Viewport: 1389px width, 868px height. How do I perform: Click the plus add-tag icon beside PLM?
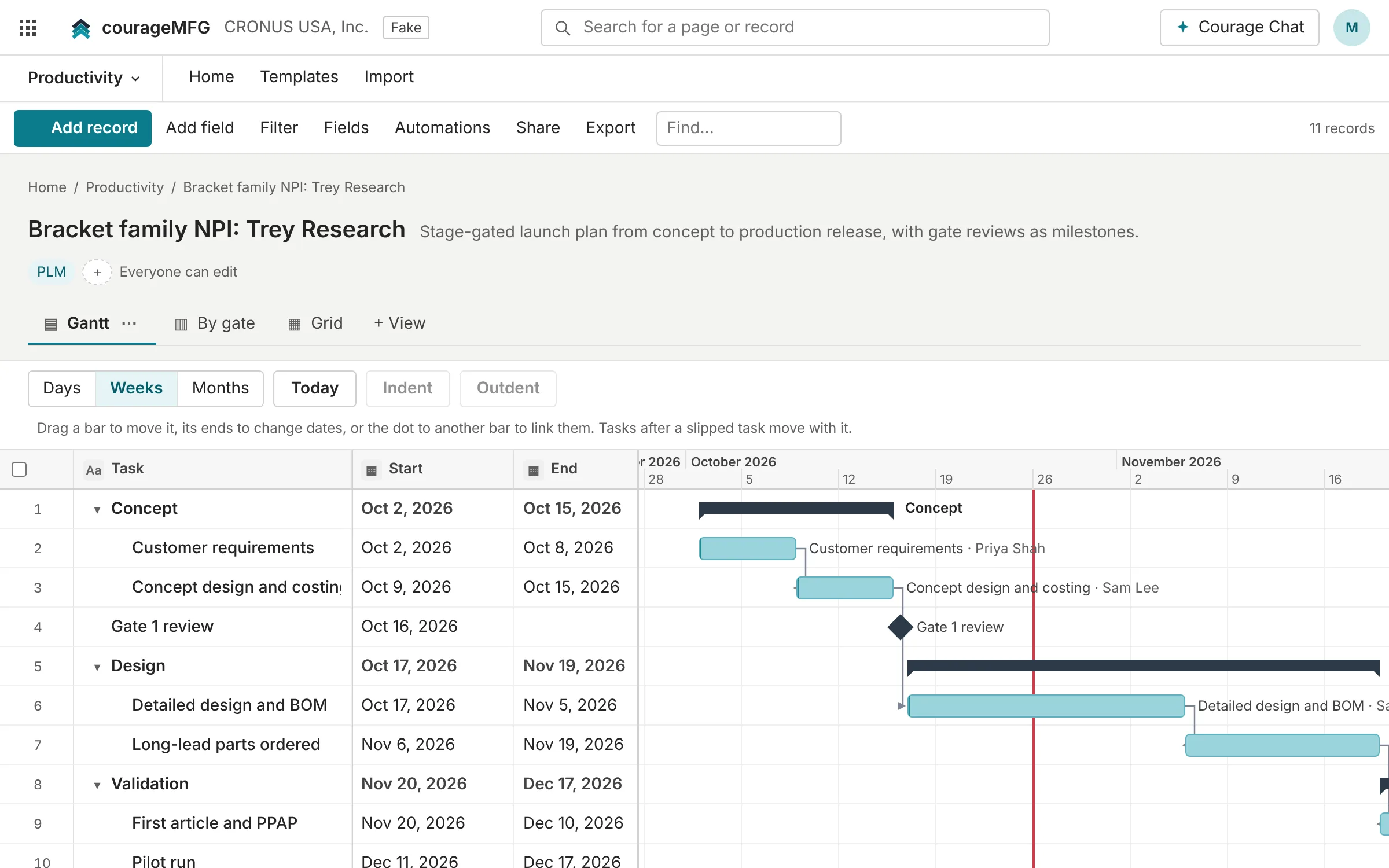97,272
